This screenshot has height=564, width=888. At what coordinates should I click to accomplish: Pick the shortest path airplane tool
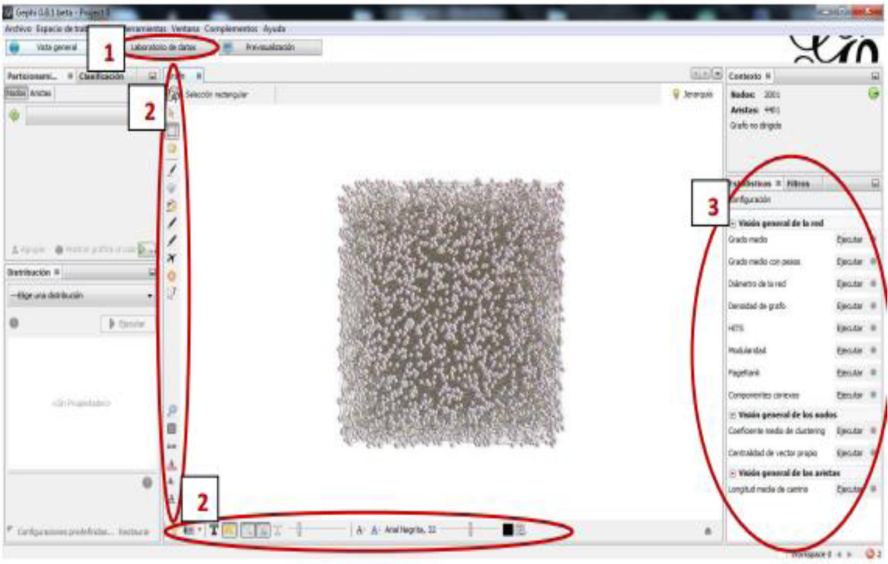pyautogui.click(x=173, y=259)
